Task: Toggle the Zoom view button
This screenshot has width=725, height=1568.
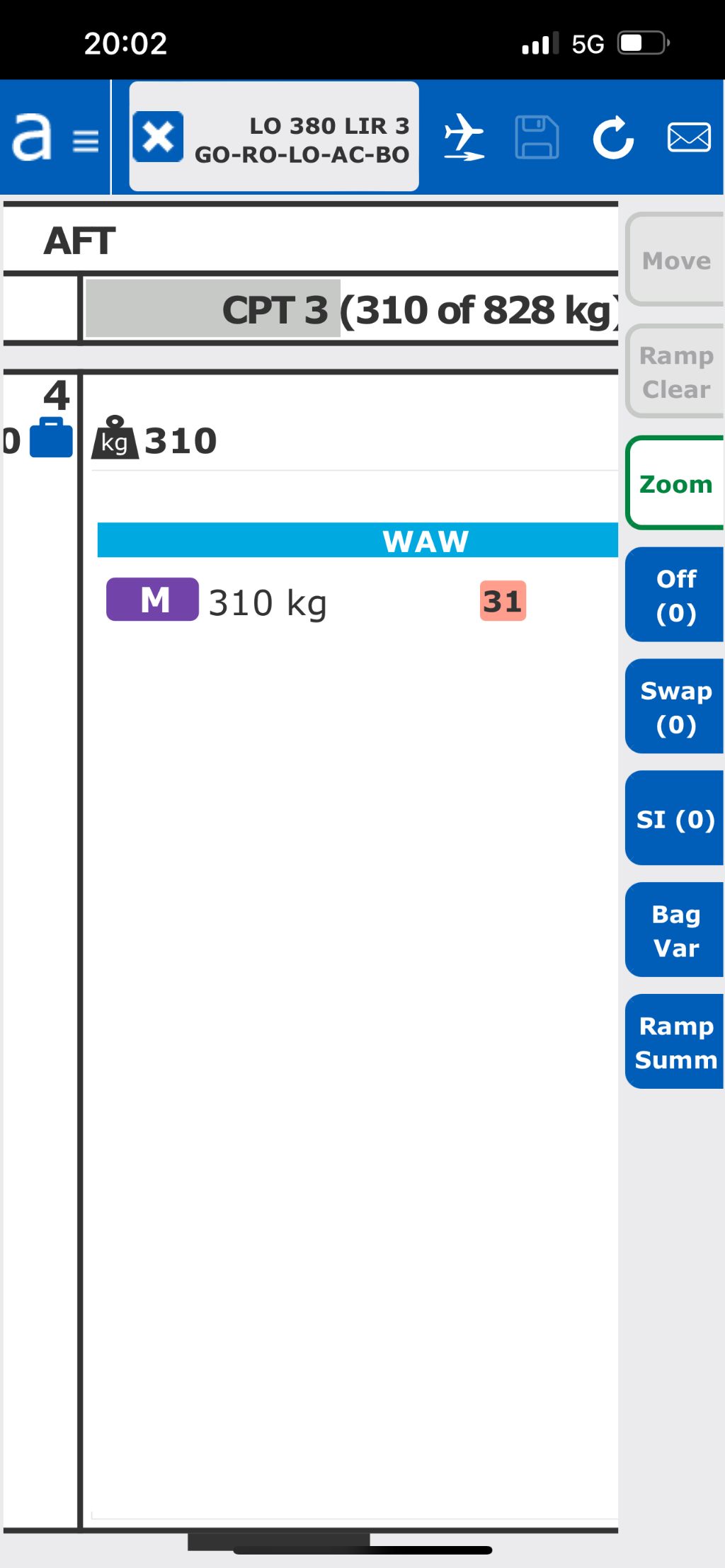Action: point(675,483)
